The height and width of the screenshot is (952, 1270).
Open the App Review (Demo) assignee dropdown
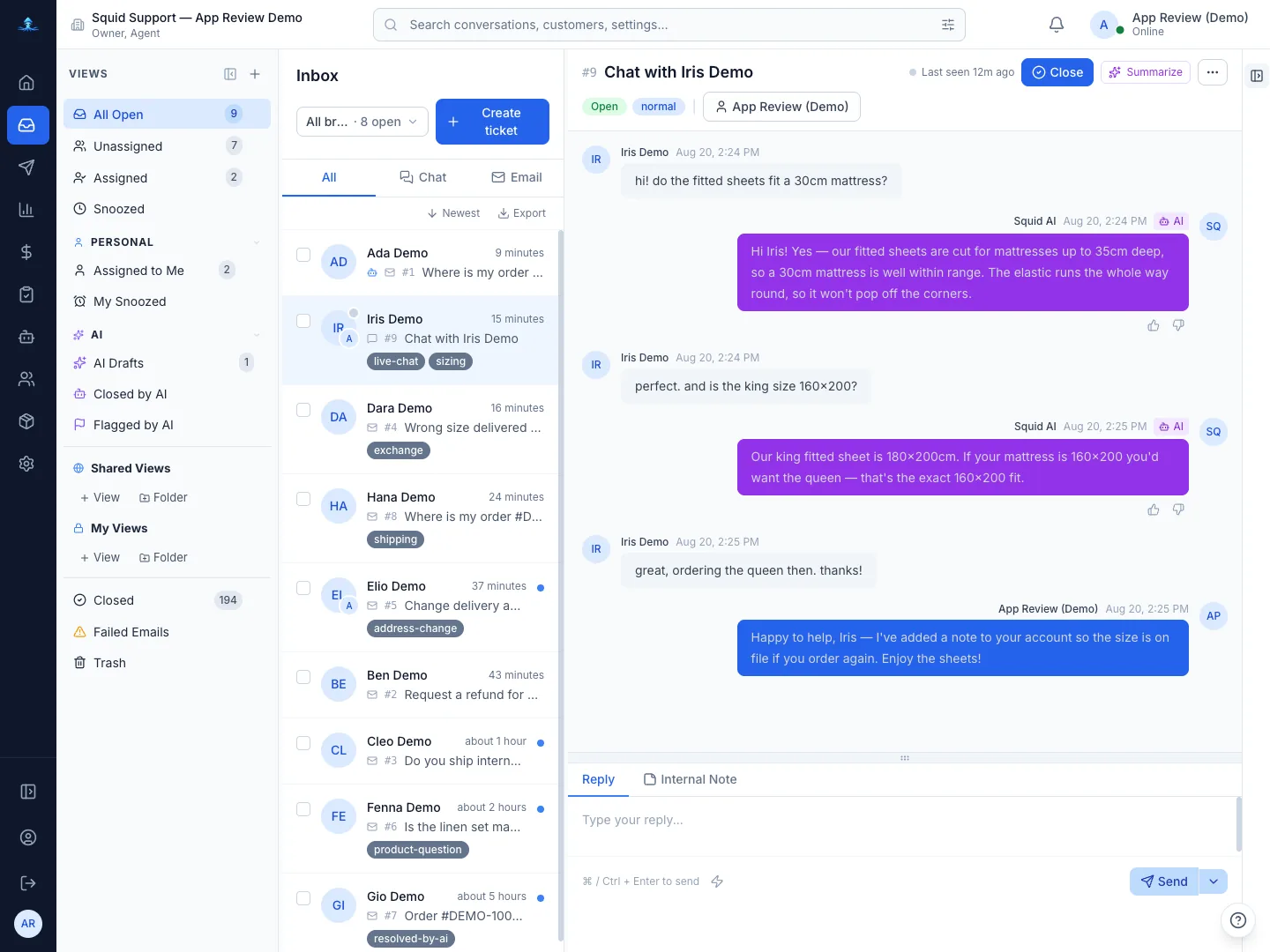point(781,107)
